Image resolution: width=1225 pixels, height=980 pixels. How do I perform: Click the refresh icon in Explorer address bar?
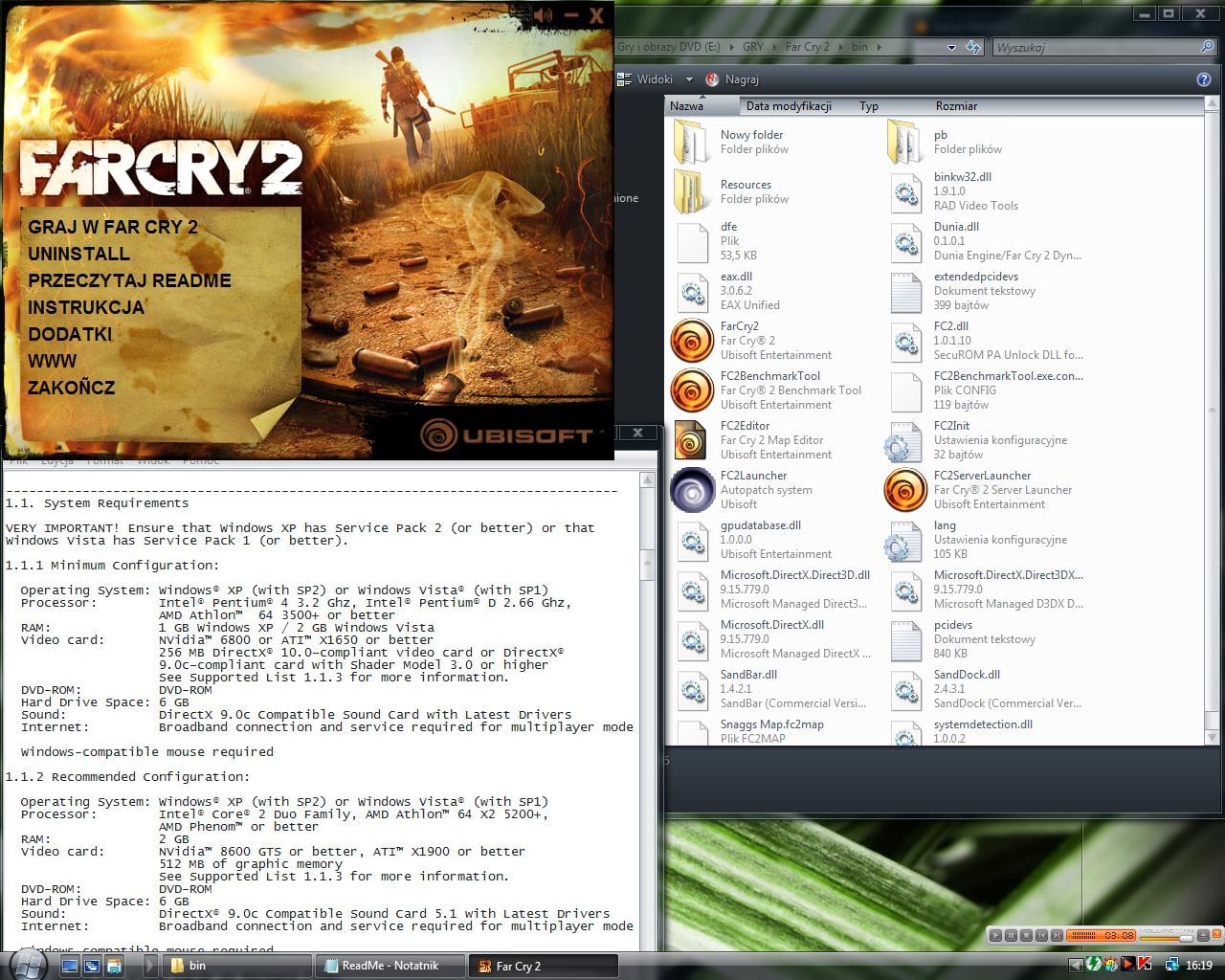[x=973, y=47]
